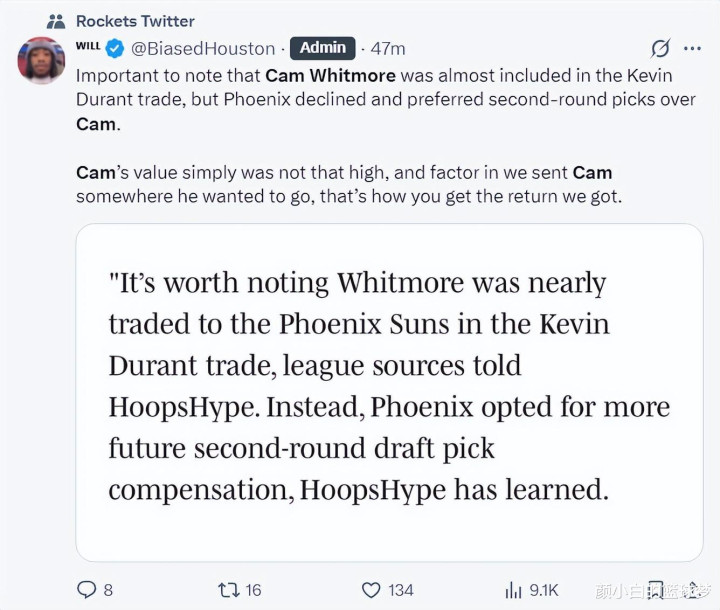Image resolution: width=720 pixels, height=610 pixels.
Task: Click the community people icon
Action: coord(56,20)
